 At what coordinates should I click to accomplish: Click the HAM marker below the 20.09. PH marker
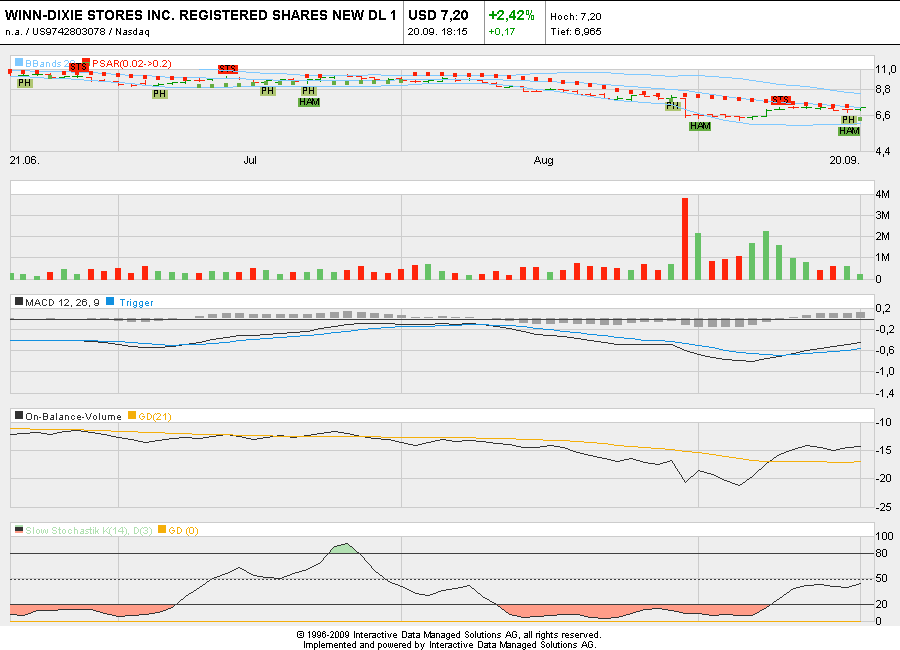pos(849,131)
